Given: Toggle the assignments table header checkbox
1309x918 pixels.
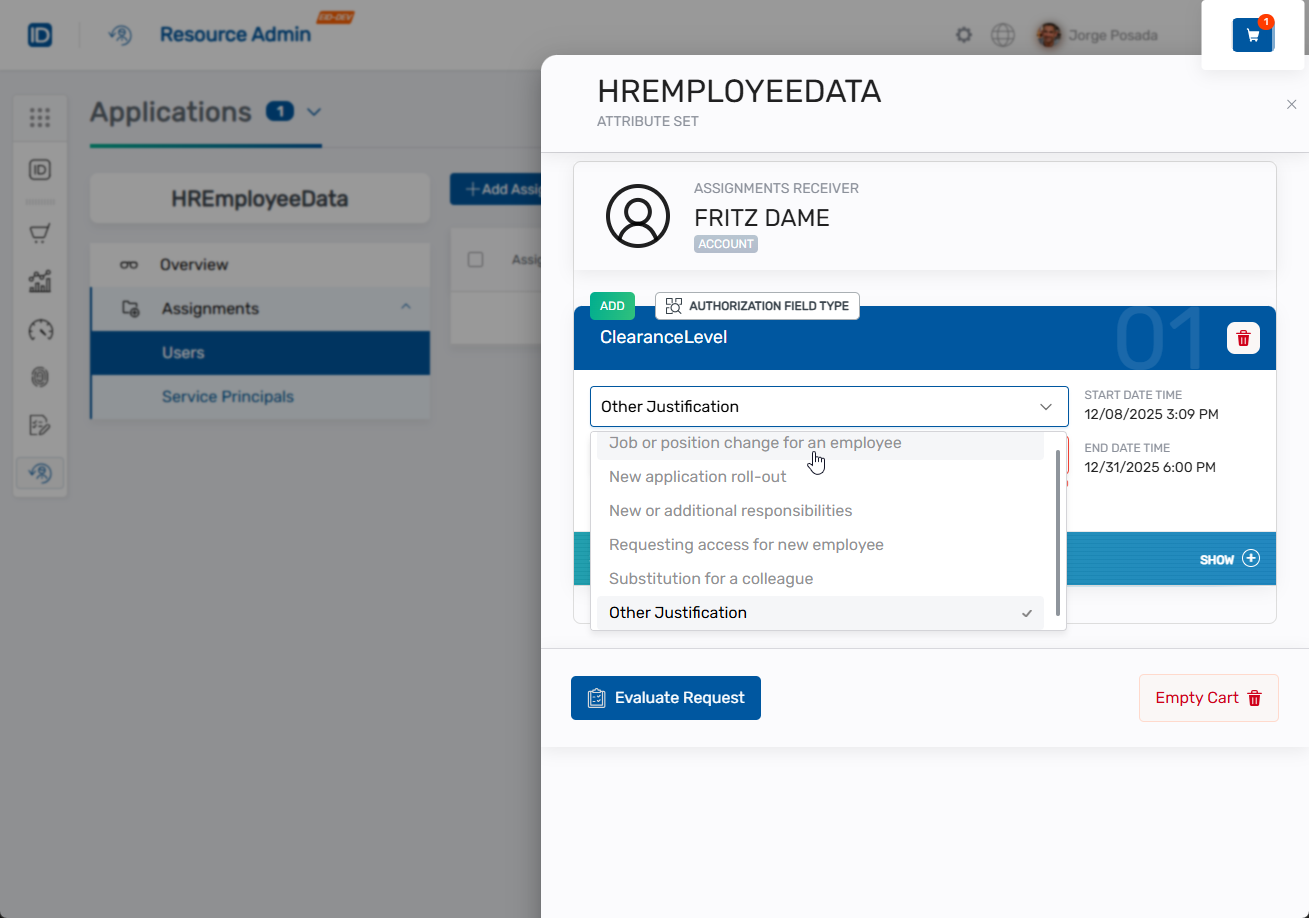Looking at the screenshot, I should pos(476,260).
